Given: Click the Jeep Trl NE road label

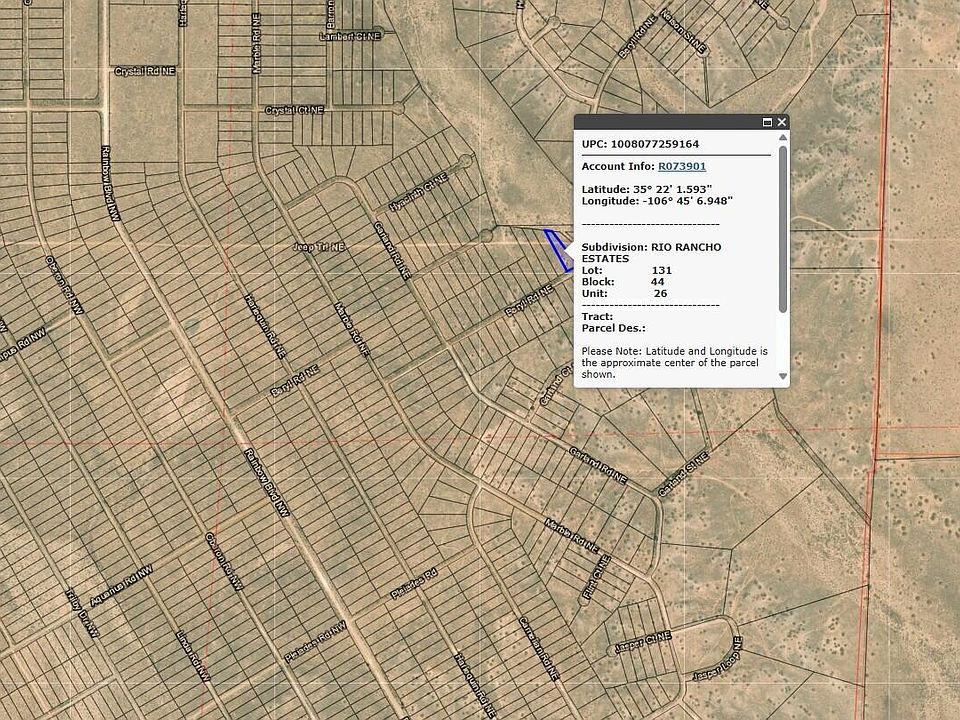Looking at the screenshot, I should coord(319,247).
